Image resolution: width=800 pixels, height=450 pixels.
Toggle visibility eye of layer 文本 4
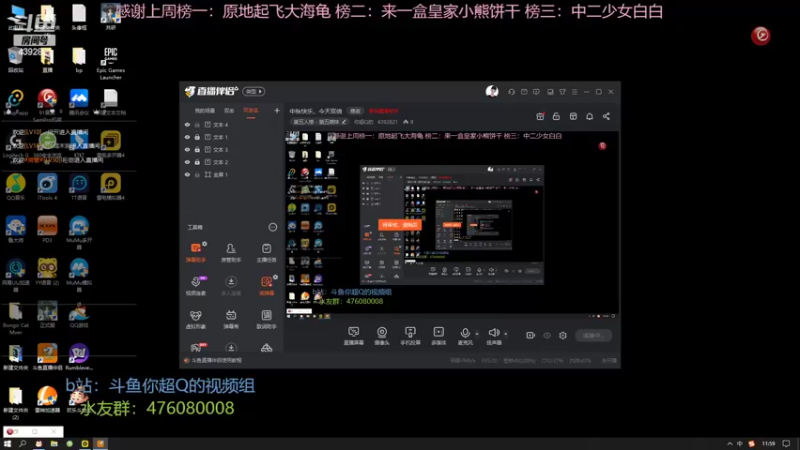(x=187, y=124)
